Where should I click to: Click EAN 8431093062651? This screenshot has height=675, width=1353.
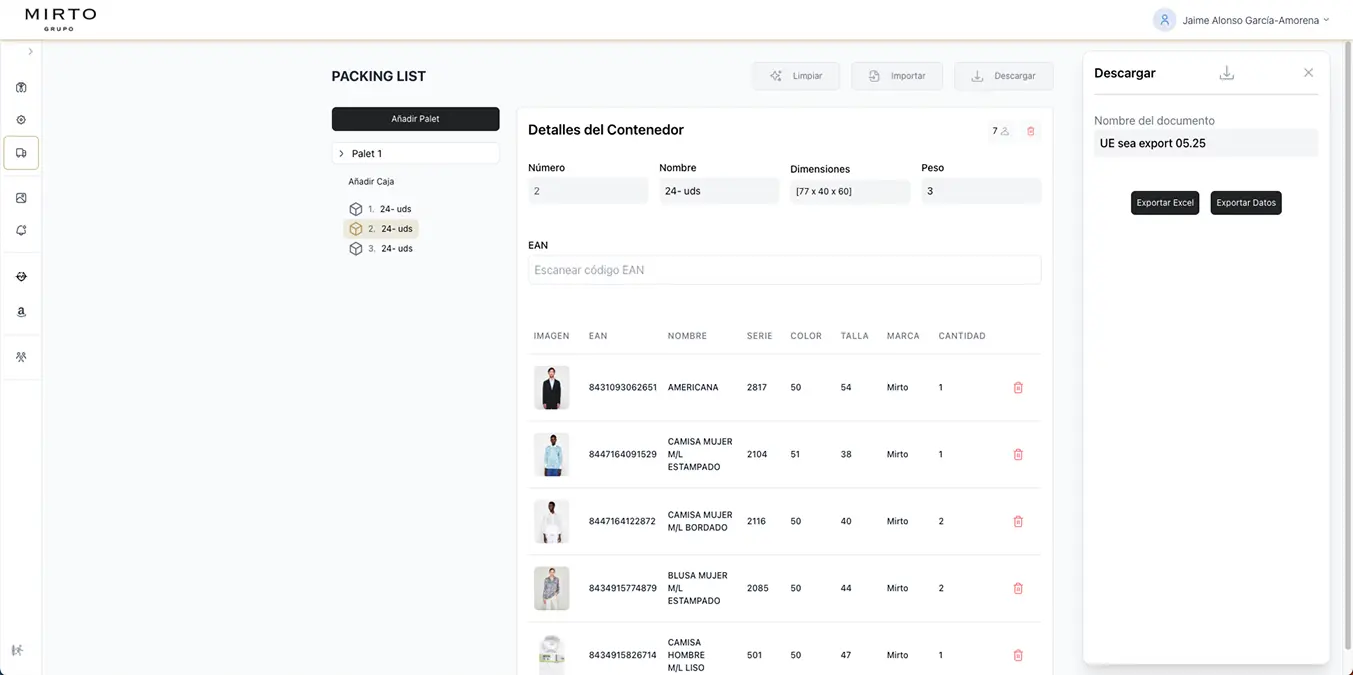coord(623,387)
